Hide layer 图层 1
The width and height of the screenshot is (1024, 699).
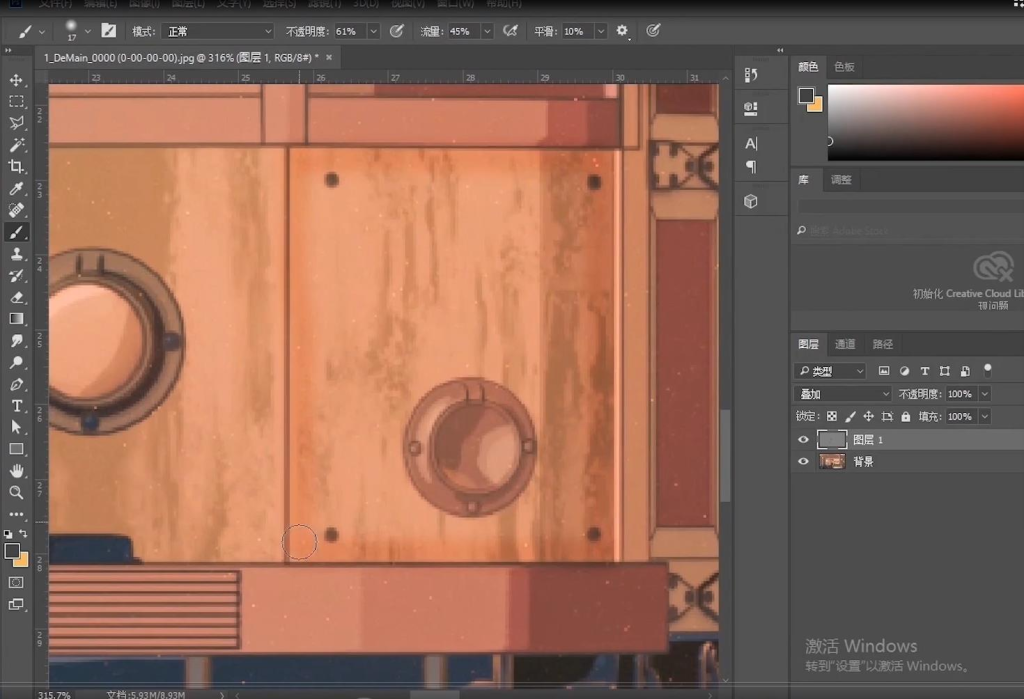point(803,440)
